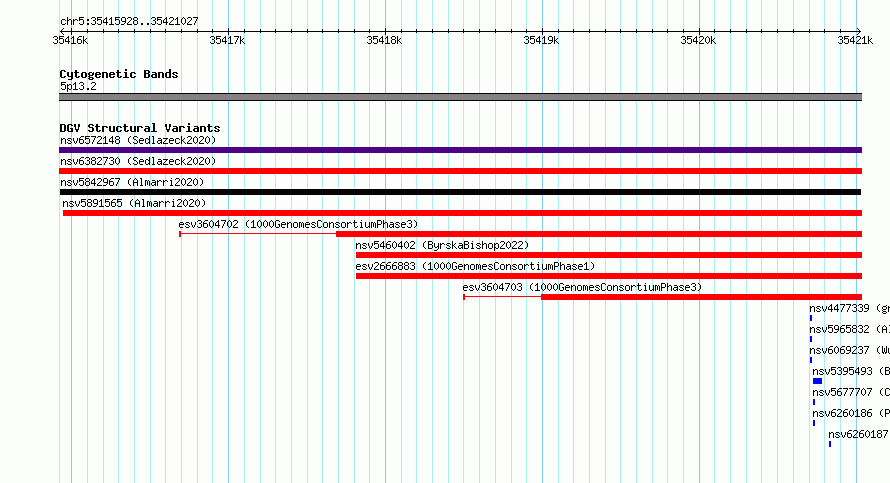This screenshot has width=890, height=483.
Task: Select the nsv6382730 Sedlazeck2020 red bar
Action: [460, 171]
